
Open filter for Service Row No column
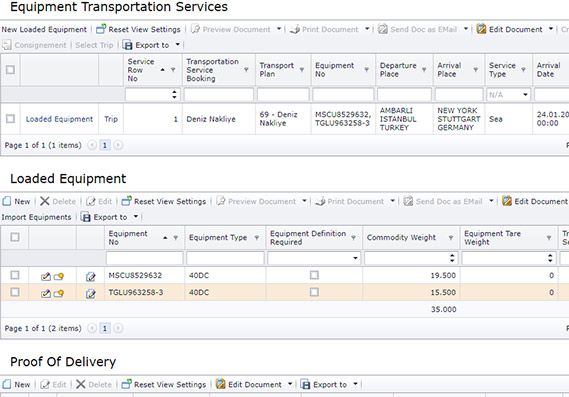click(x=173, y=70)
